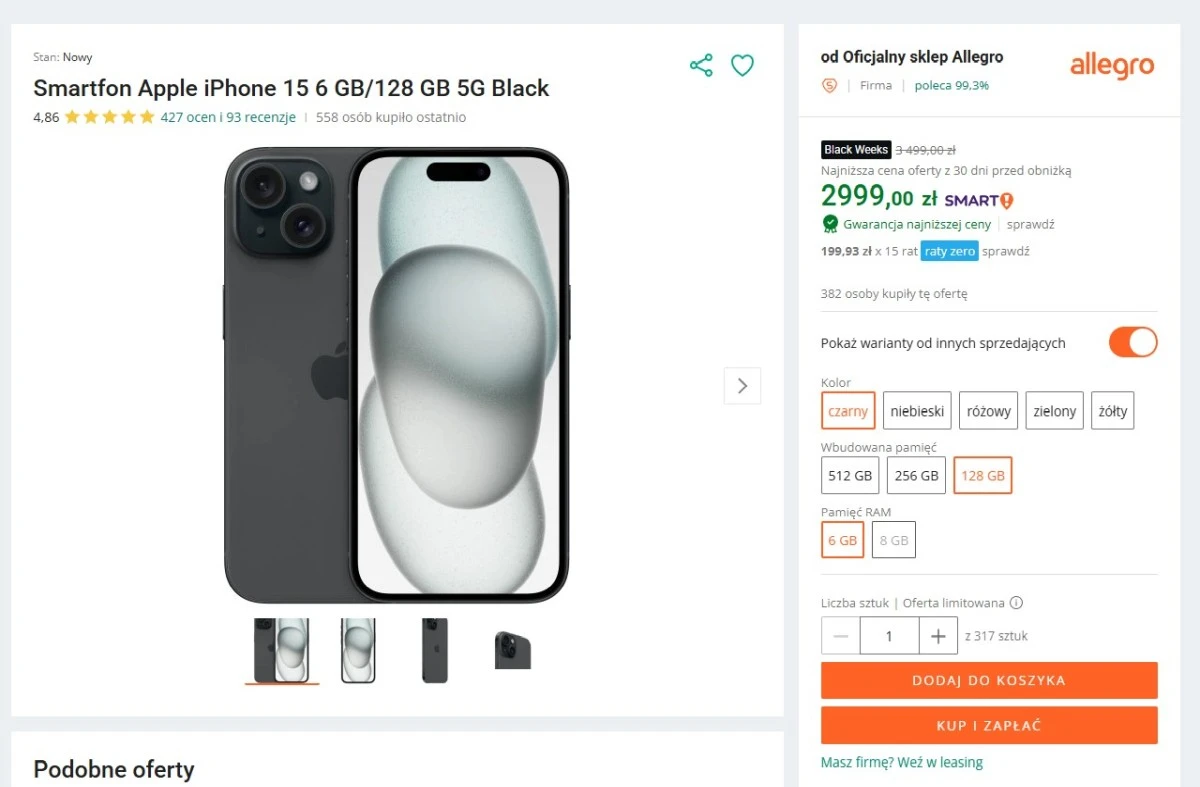
Task: Click the green Gwarancja najniższej ceny checkmark icon
Action: (830, 224)
